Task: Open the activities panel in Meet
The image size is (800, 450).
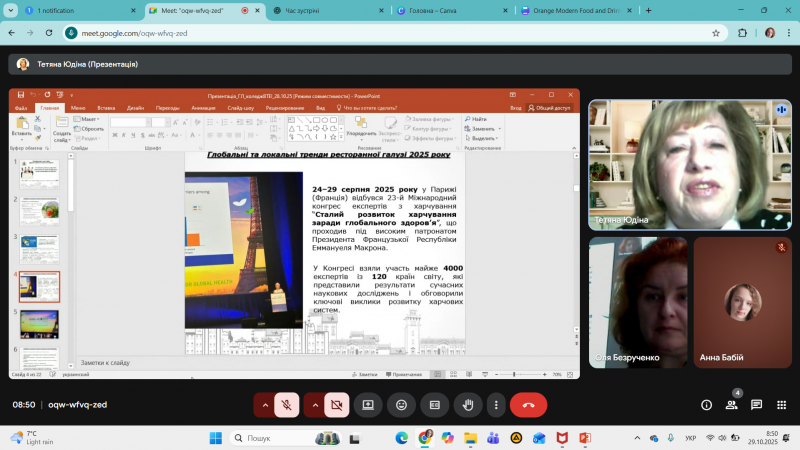Action: click(x=780, y=404)
